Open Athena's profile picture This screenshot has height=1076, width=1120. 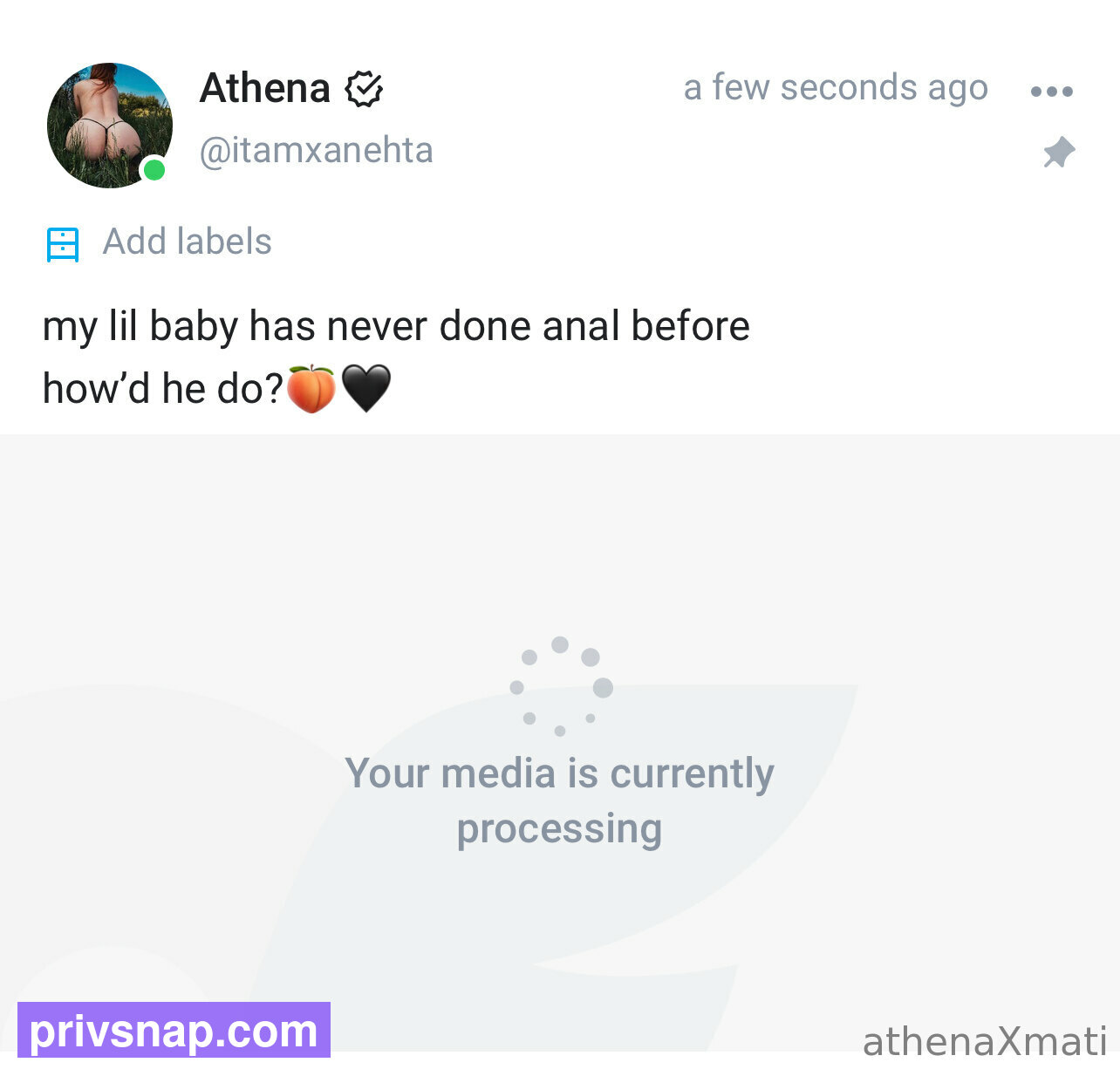pos(110,125)
